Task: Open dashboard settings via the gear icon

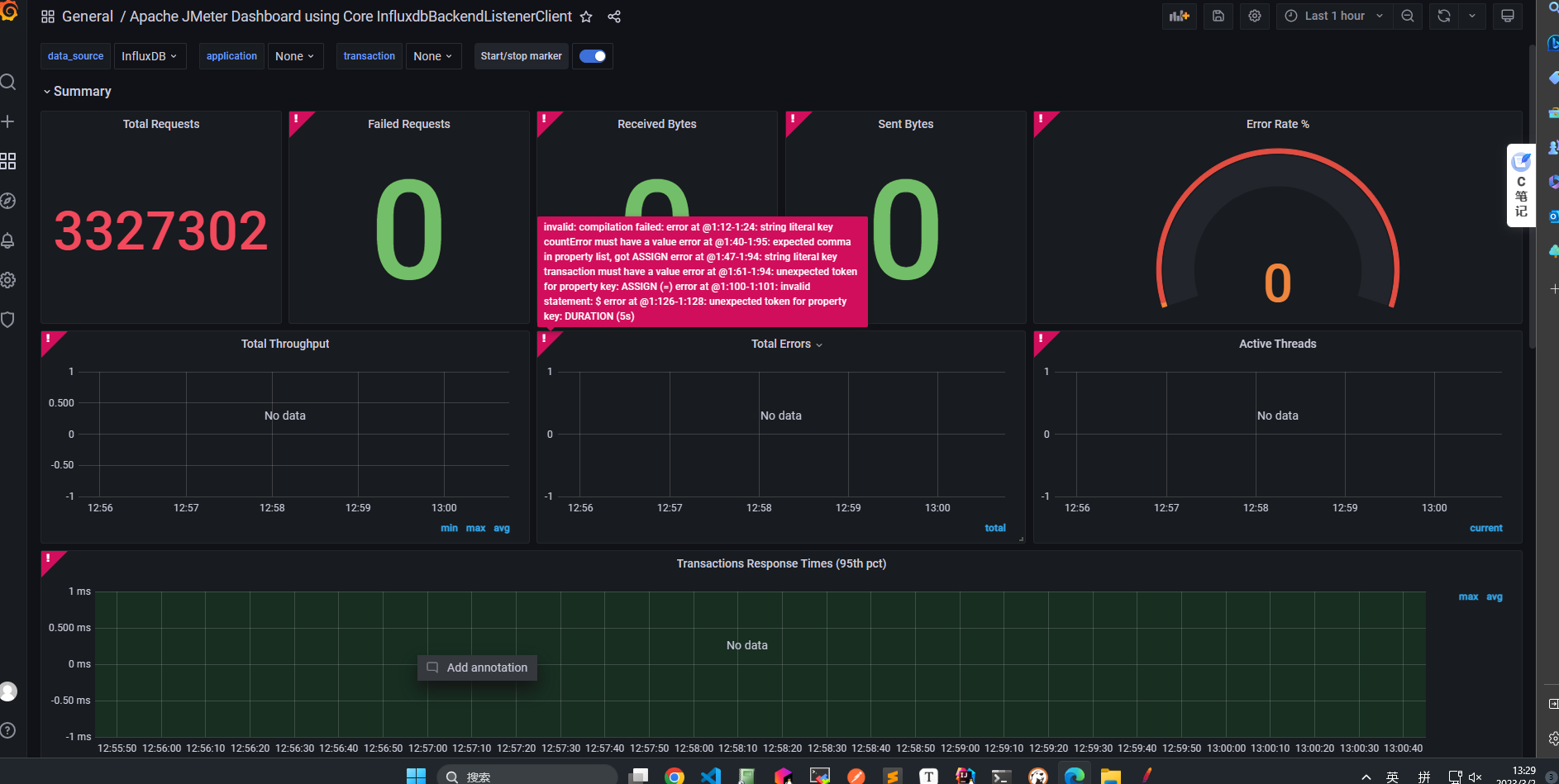Action: [1255, 16]
